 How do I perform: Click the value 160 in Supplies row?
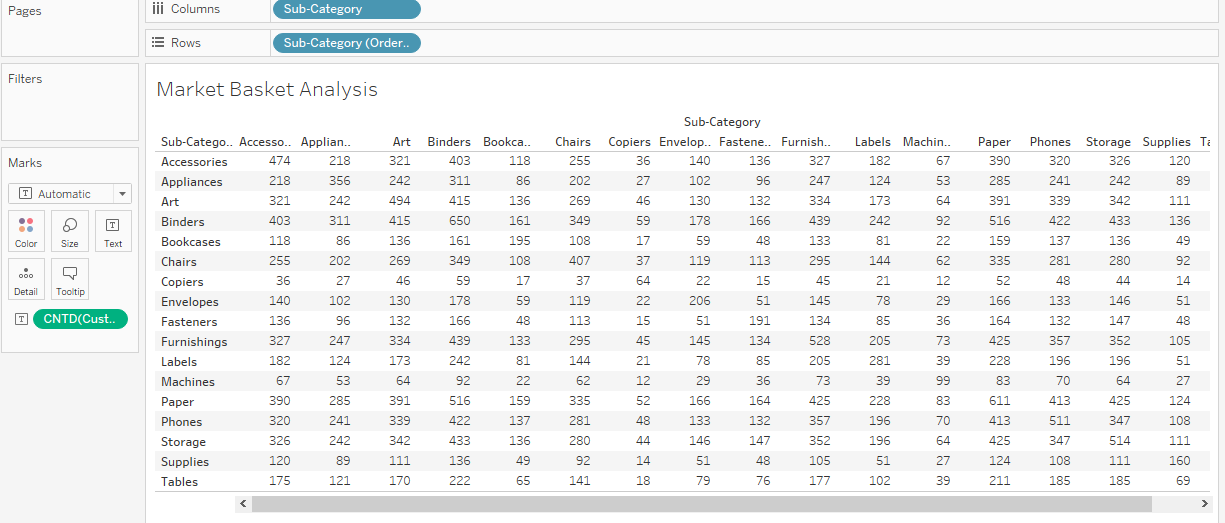(1180, 462)
